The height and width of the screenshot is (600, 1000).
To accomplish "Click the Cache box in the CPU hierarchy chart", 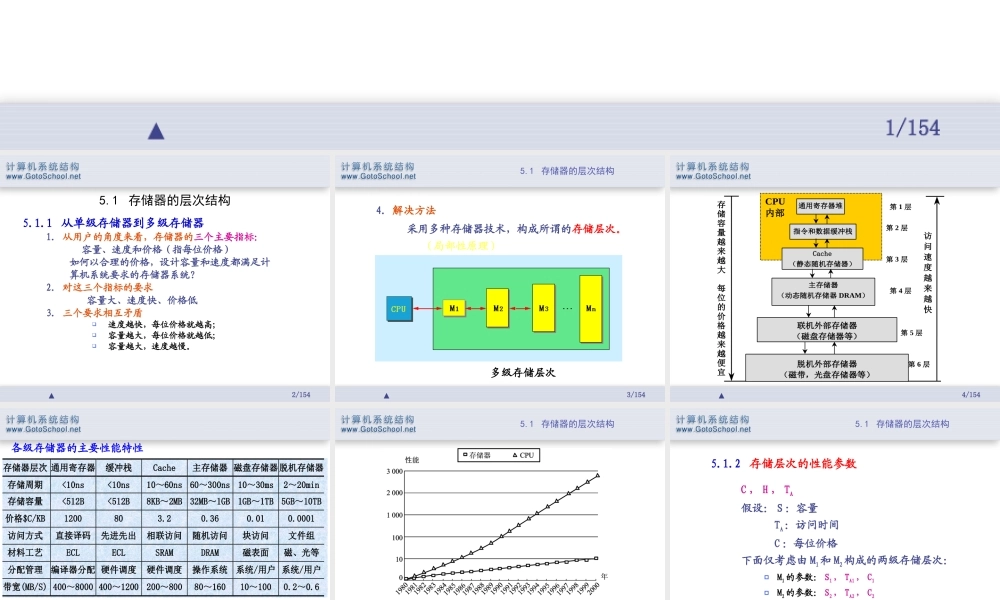I will tap(824, 258).
